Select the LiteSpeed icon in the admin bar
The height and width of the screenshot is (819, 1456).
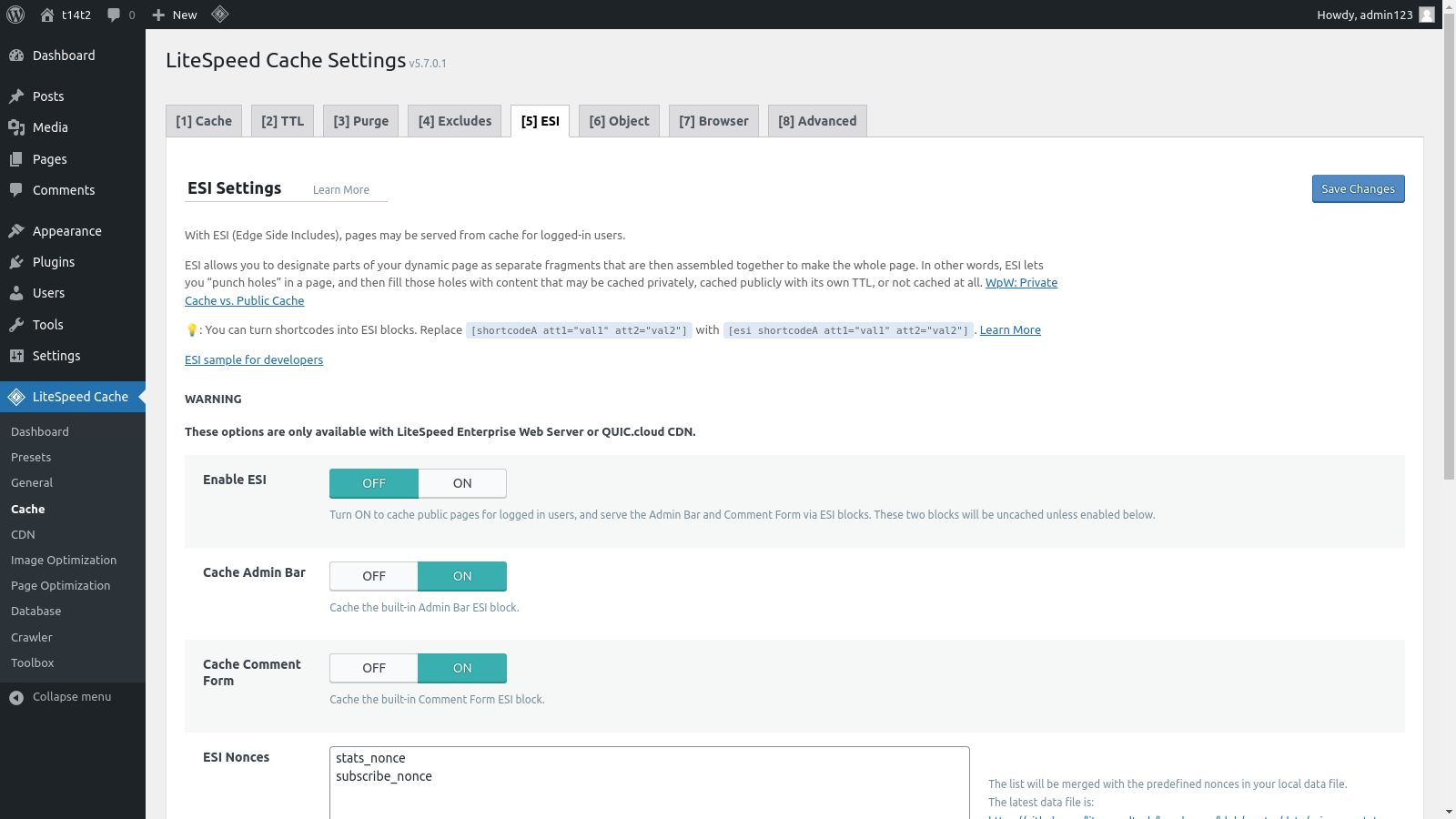click(x=219, y=15)
